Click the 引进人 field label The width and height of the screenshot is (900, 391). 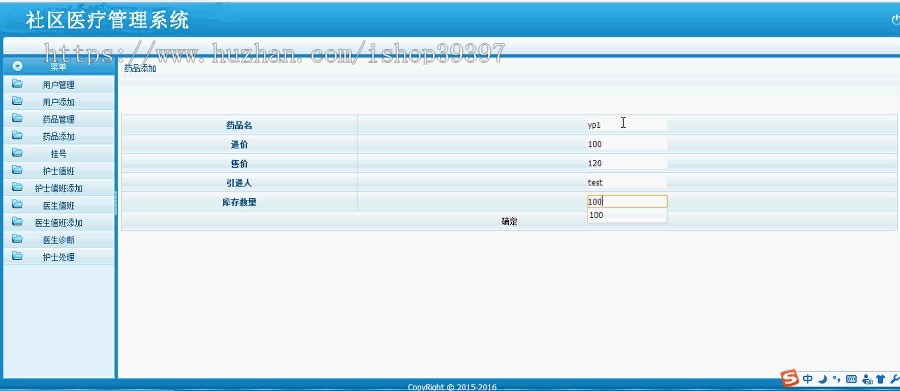(x=239, y=183)
